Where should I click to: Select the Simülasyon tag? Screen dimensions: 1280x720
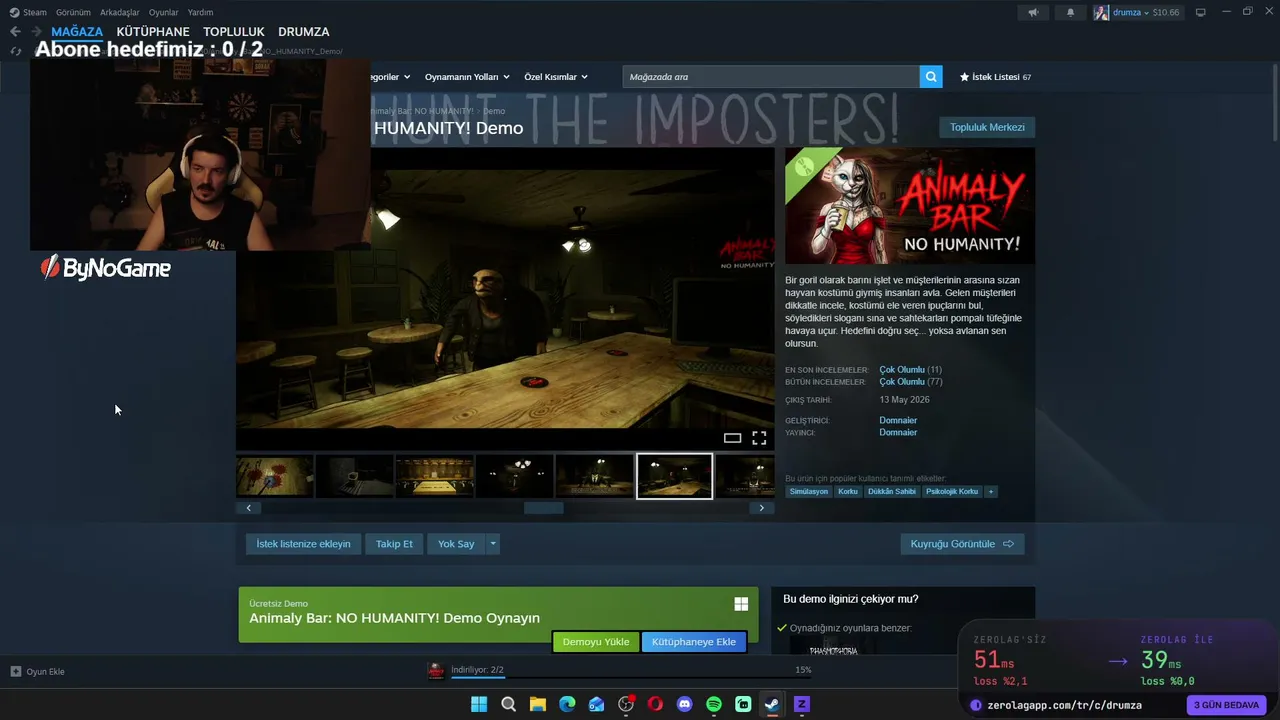pyautogui.click(x=809, y=492)
